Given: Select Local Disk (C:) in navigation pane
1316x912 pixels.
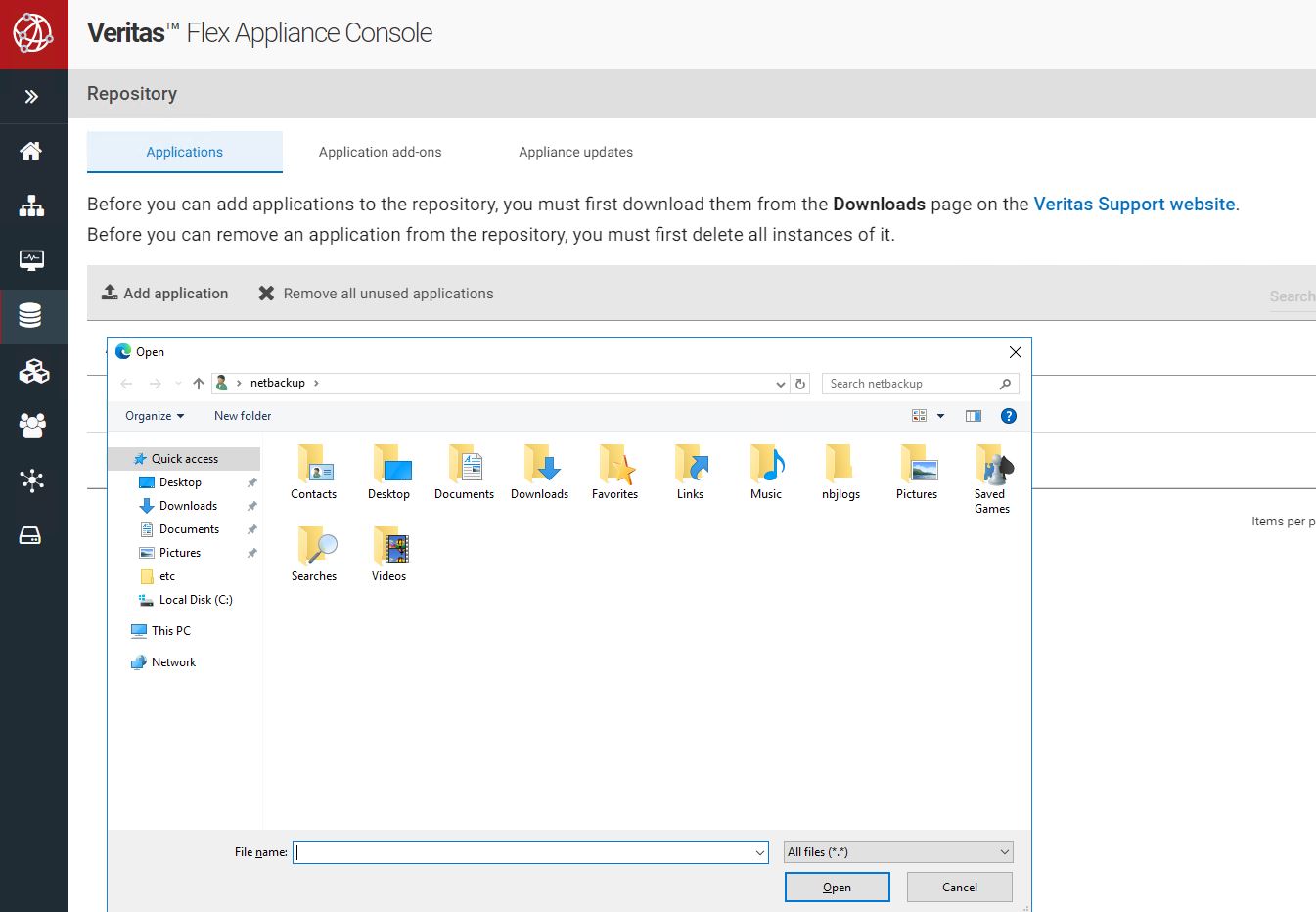Looking at the screenshot, I should [196, 600].
